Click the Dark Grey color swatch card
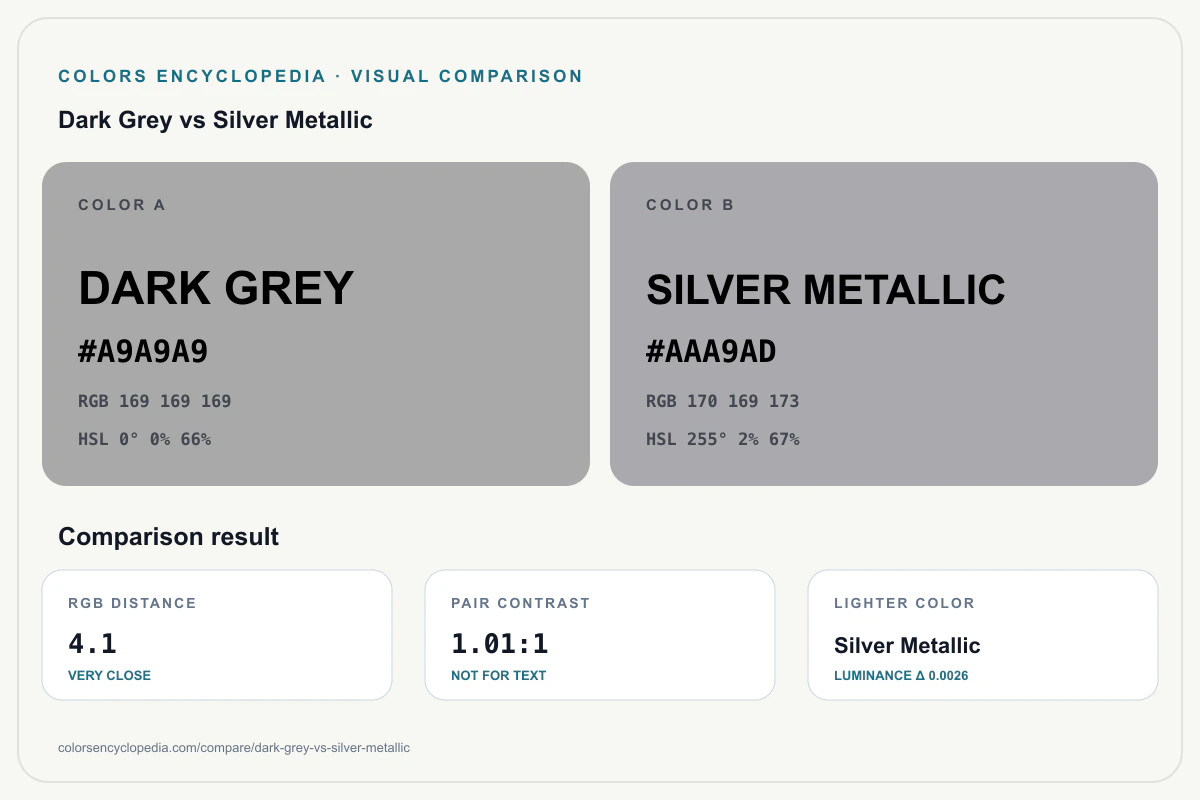This screenshot has height=800, width=1200. 316,324
